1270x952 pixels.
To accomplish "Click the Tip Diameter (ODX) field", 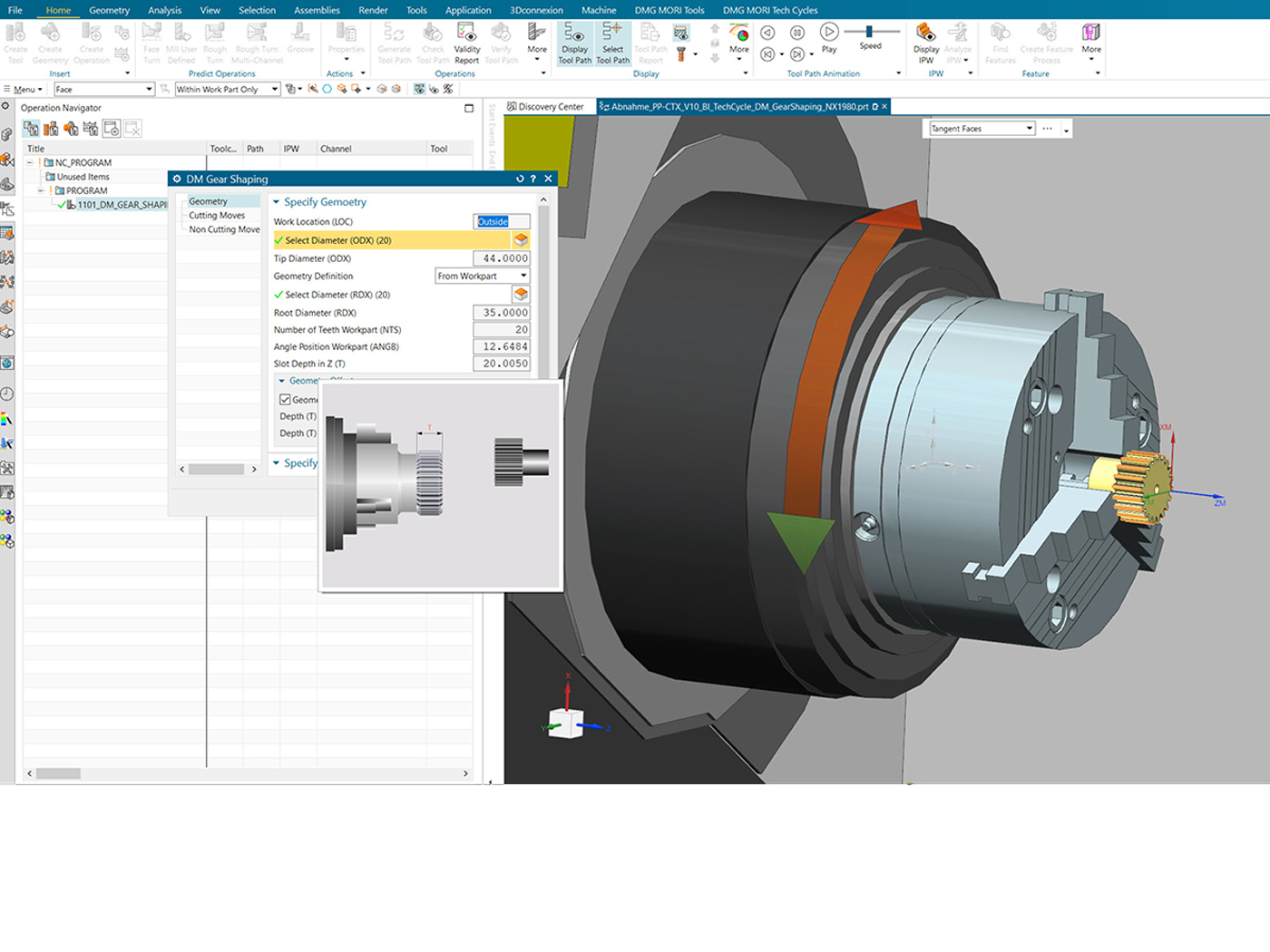I will pyautogui.click(x=501, y=258).
